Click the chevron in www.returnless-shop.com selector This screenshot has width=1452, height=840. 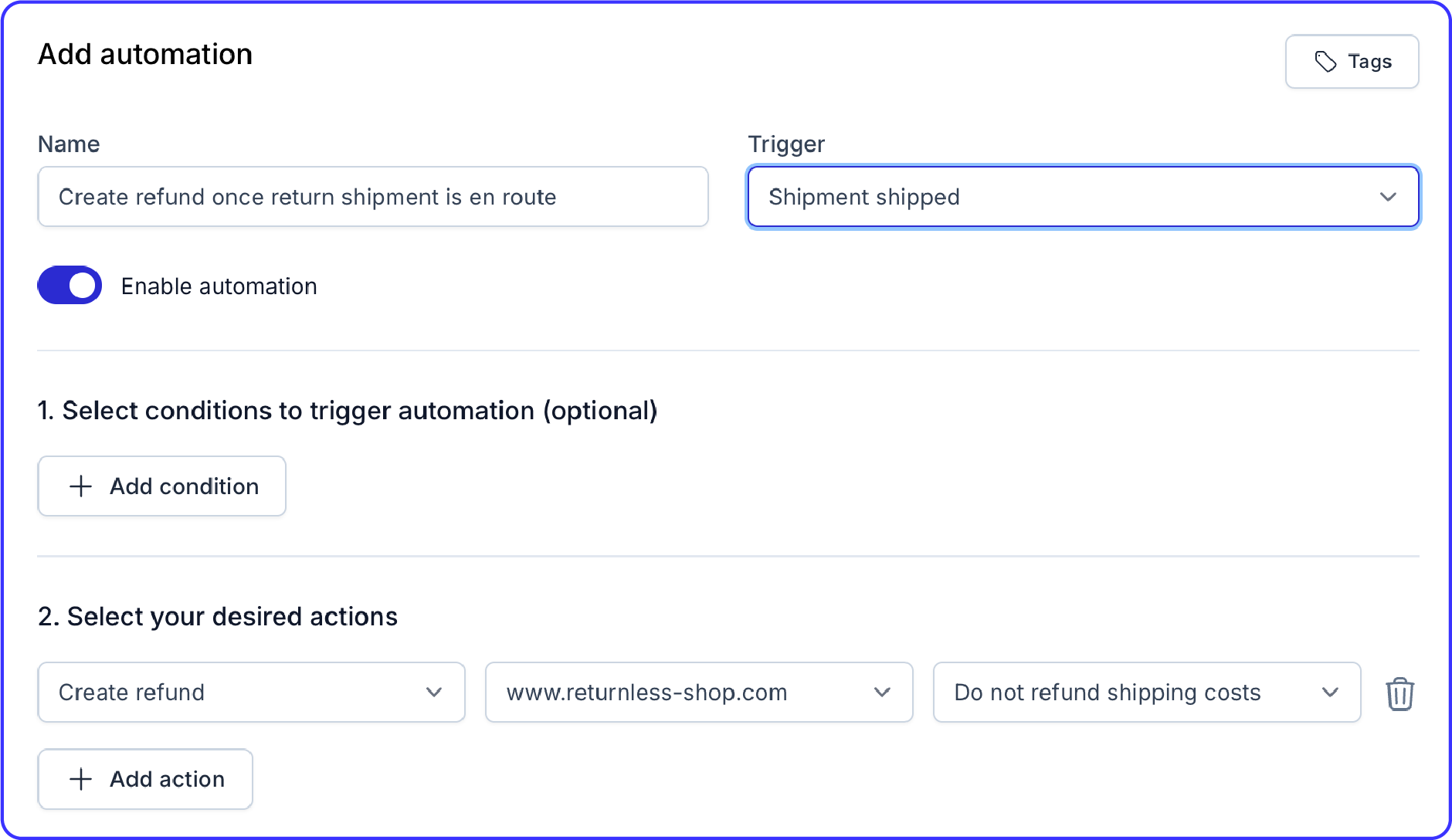(x=882, y=693)
